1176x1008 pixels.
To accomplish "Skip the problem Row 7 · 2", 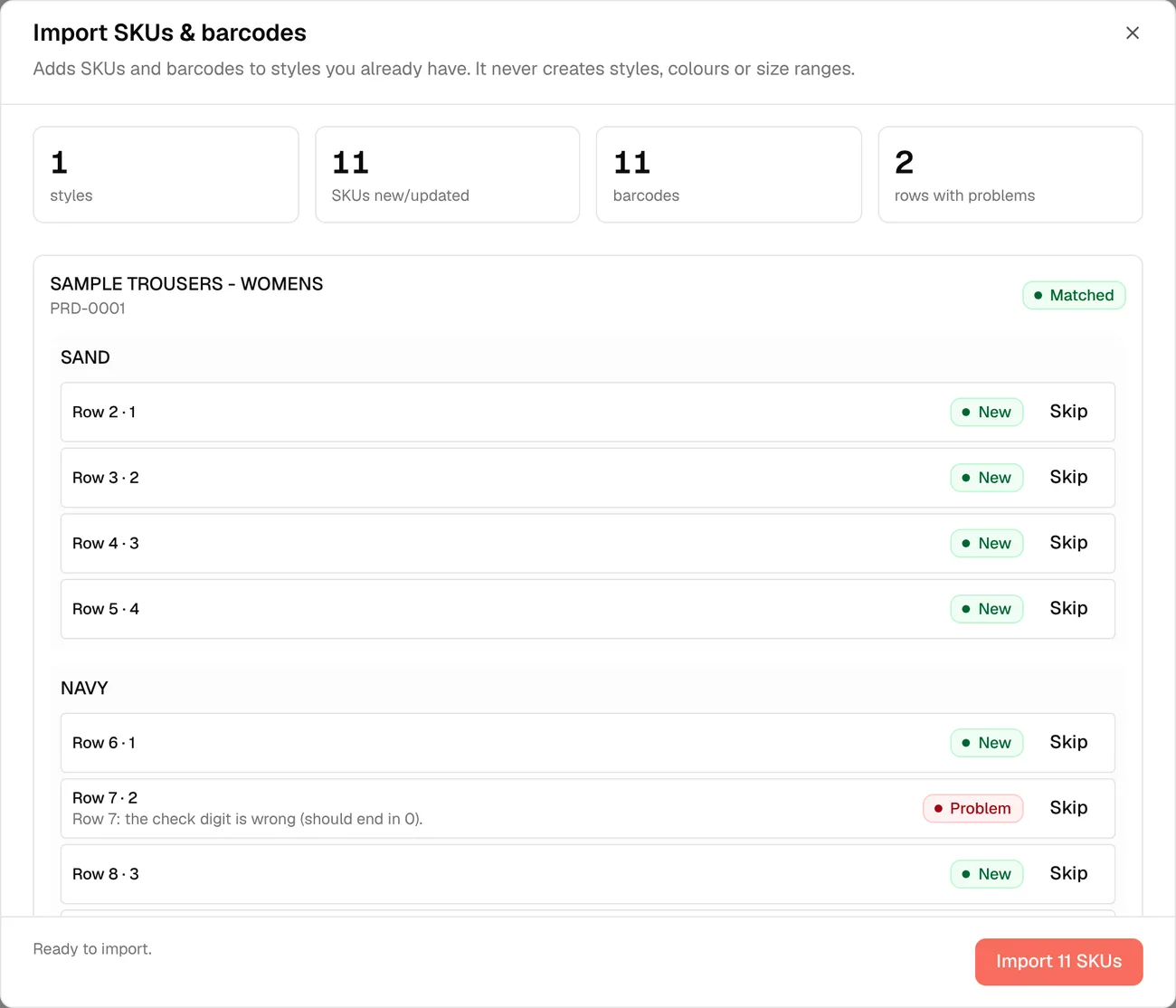I will [1068, 808].
